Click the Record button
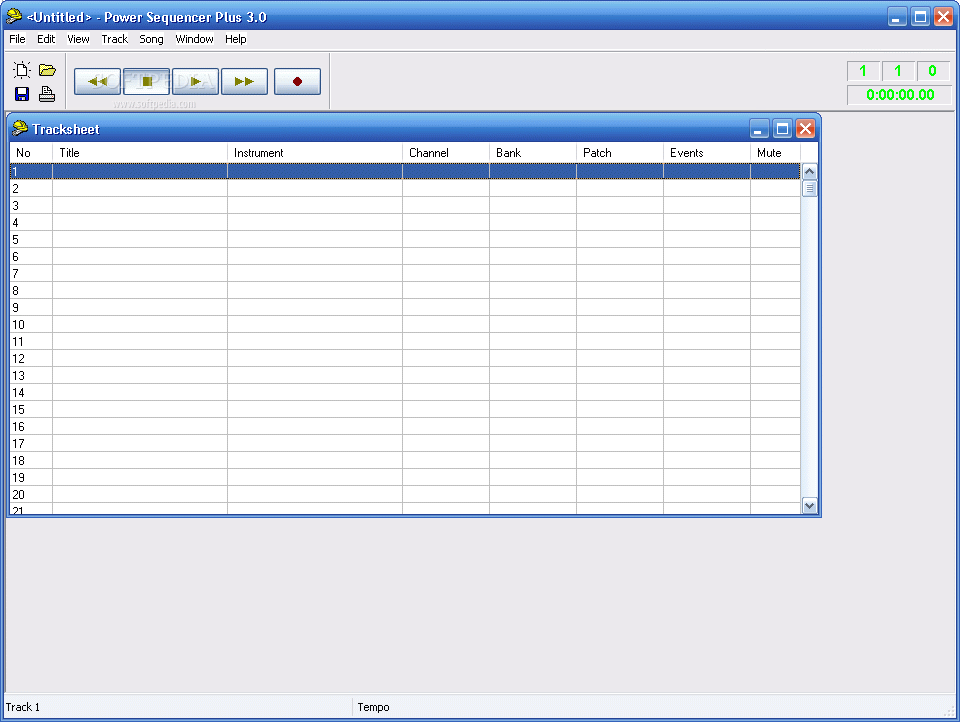 point(298,81)
